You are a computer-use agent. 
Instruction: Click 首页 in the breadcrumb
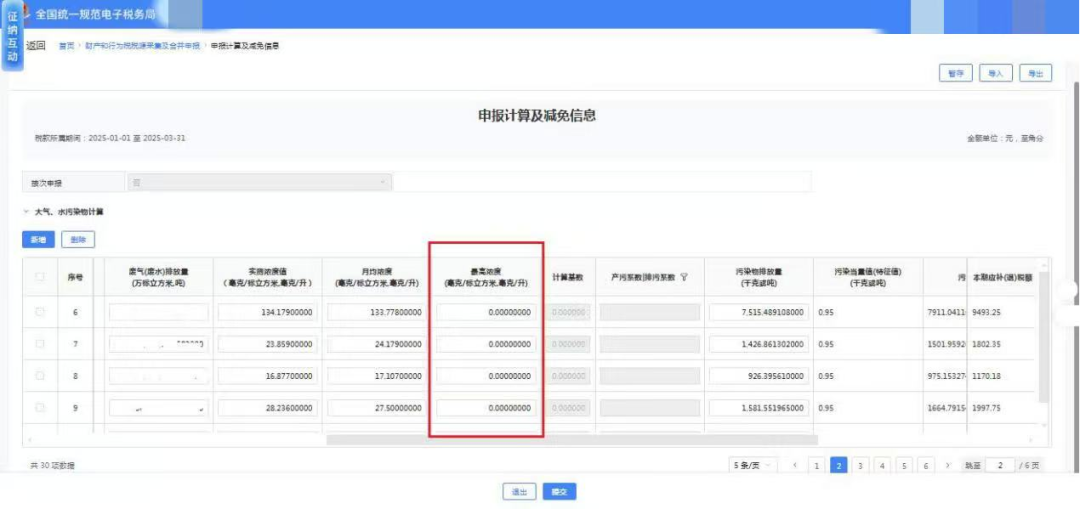tap(66, 46)
